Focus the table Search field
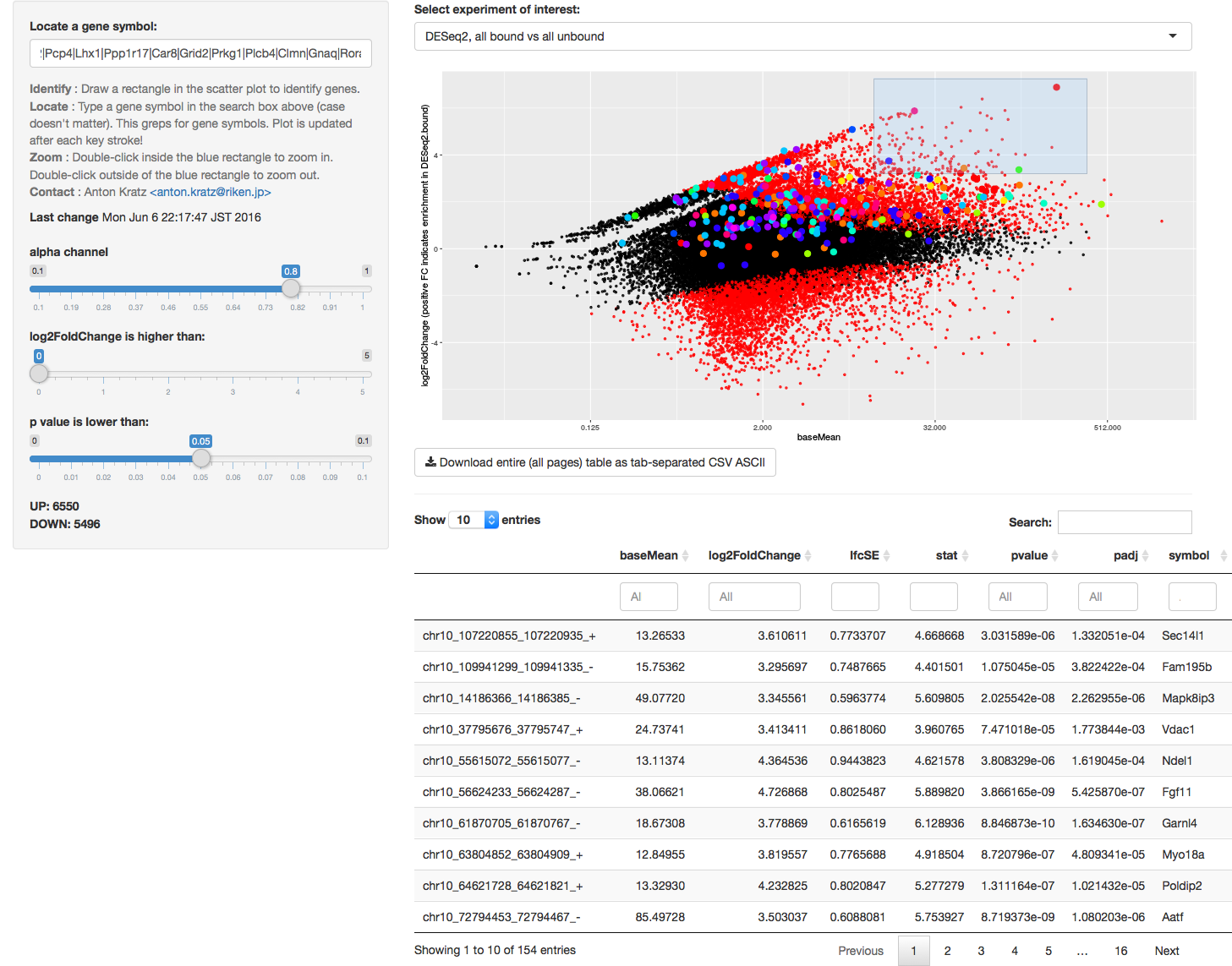The width and height of the screenshot is (1232, 966). pos(1125,522)
